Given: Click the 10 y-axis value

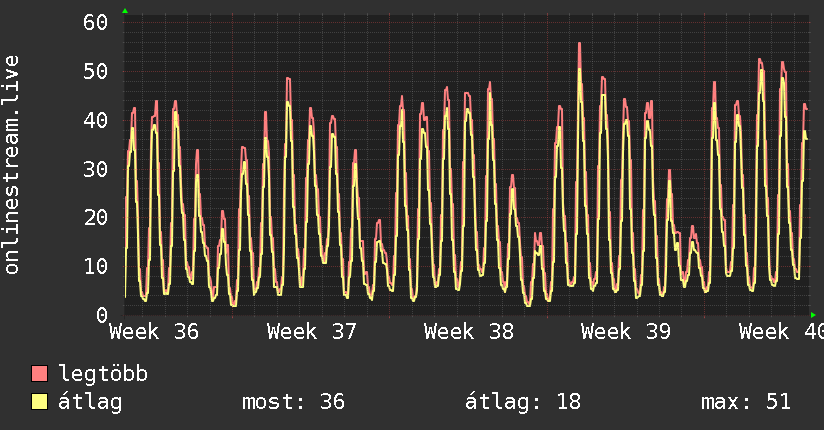Looking at the screenshot, I should (x=96, y=267).
